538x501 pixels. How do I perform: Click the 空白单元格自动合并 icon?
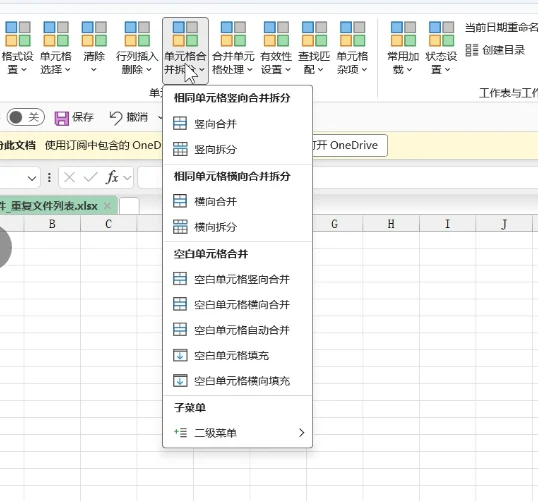click(x=180, y=330)
